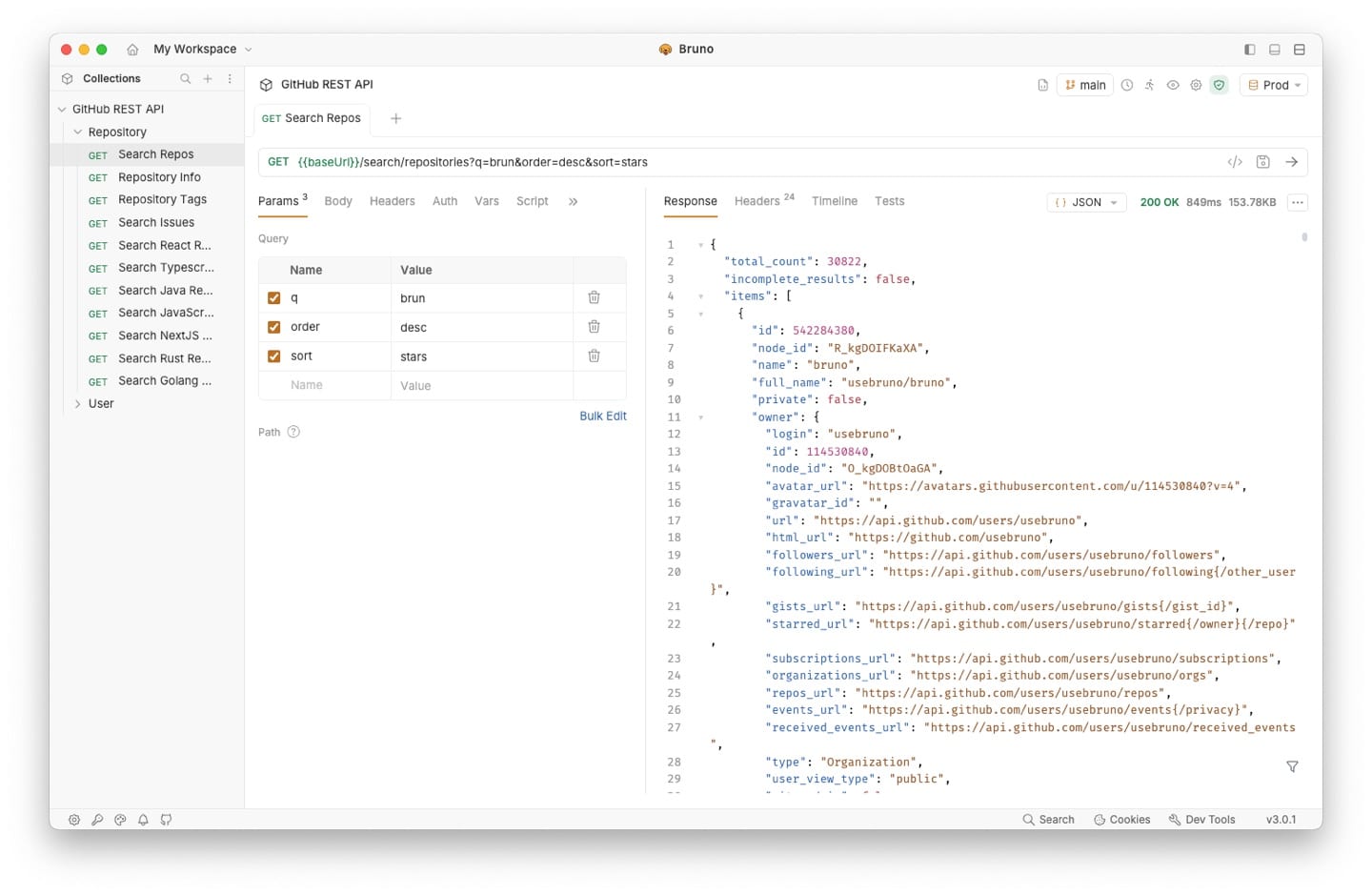The height and width of the screenshot is (895, 1372).
Task: Click the key icon in the status bar
Action: 97,820
